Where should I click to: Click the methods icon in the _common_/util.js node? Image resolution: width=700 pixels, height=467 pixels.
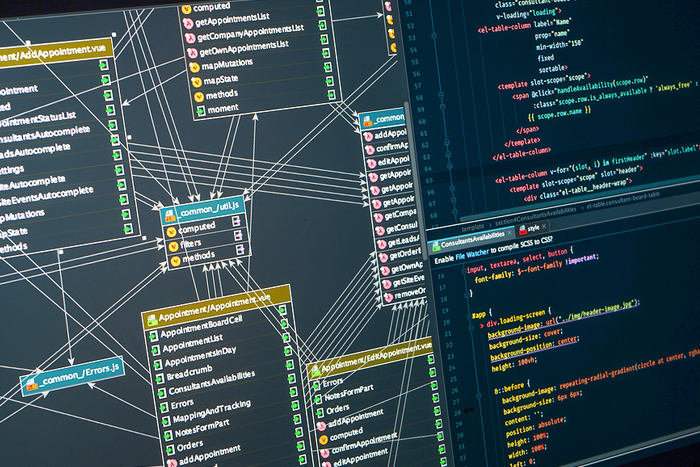point(171,258)
